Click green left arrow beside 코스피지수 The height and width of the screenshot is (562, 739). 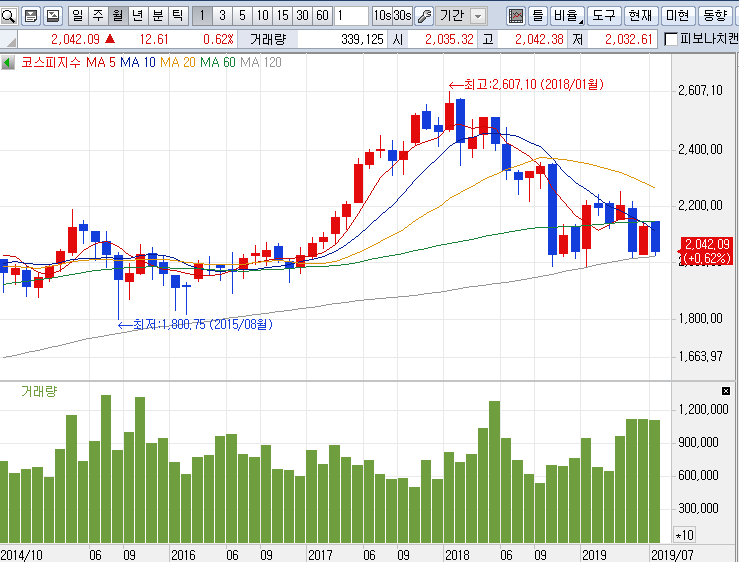(x=7, y=62)
